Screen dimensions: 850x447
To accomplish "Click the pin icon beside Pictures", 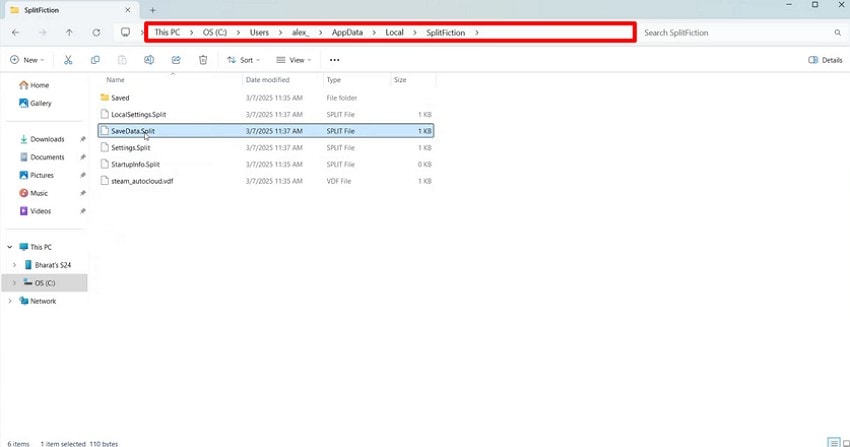I will tap(82, 175).
